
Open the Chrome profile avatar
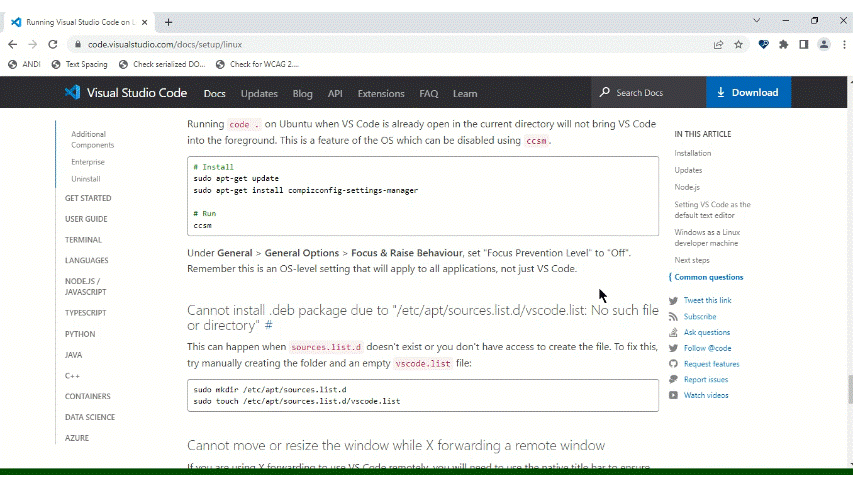824,45
